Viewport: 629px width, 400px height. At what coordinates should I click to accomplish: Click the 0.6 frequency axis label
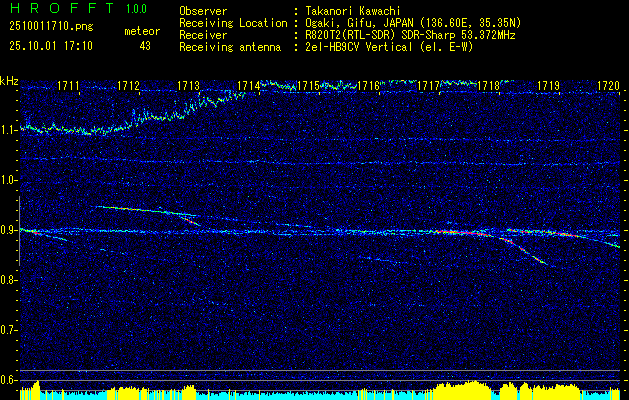click(9, 379)
